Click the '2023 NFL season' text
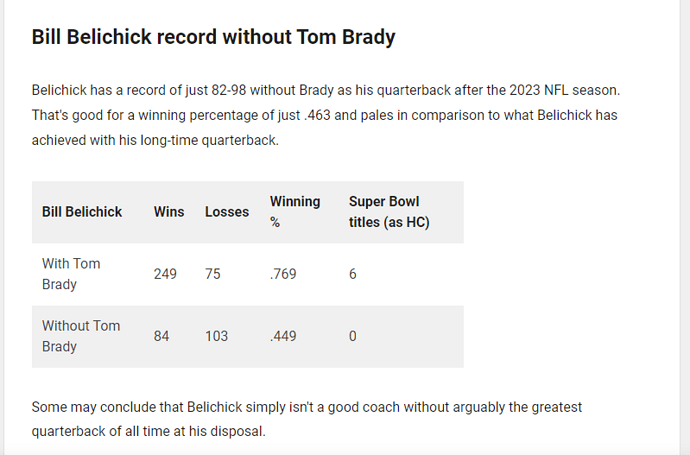 click(564, 90)
